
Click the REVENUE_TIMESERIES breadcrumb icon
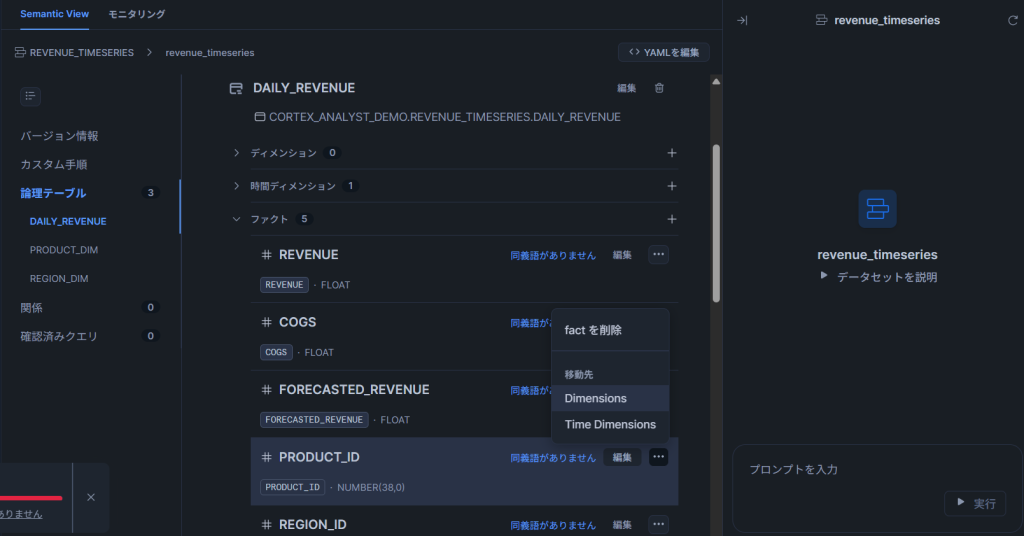[20, 52]
